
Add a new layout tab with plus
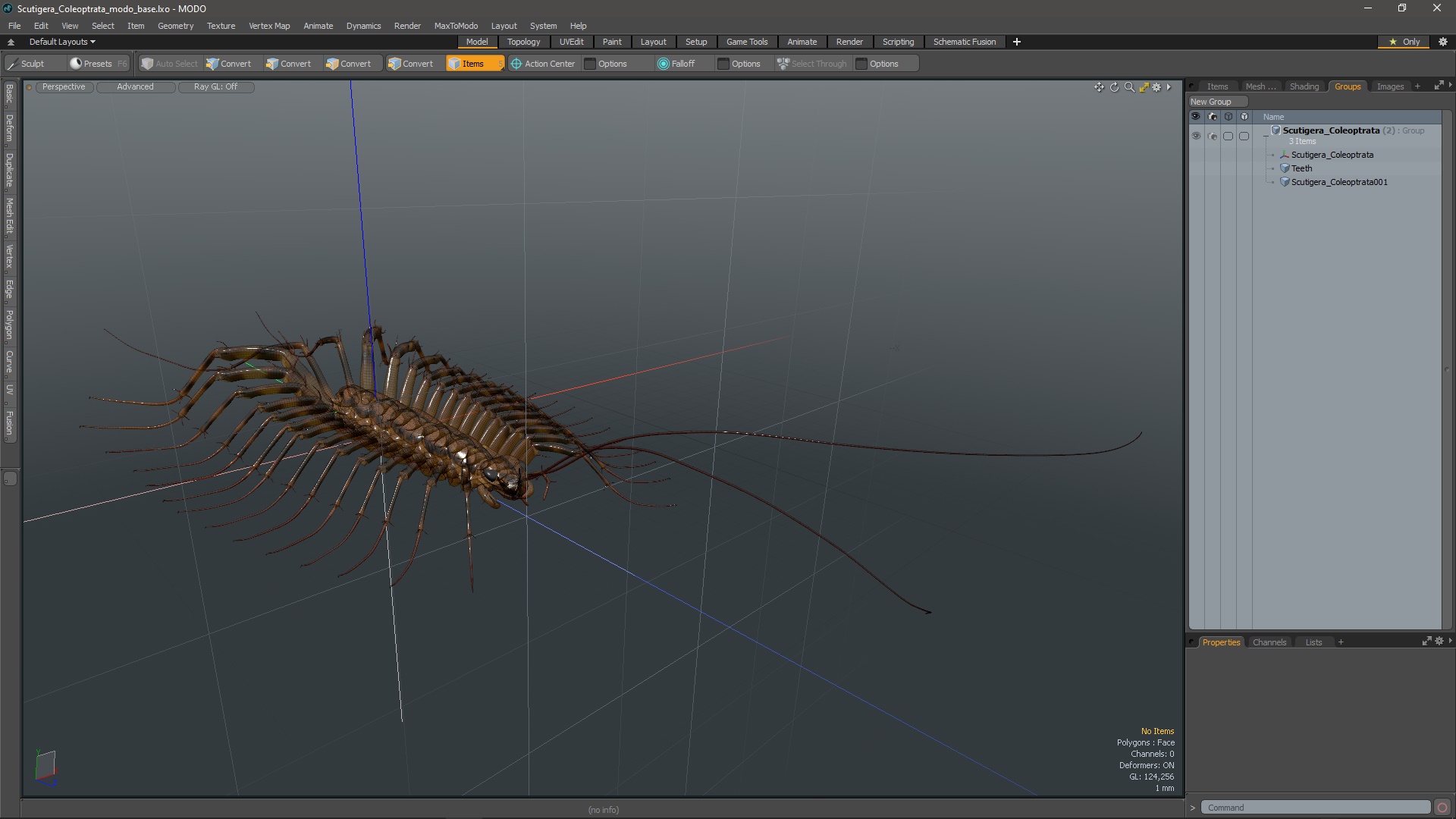(1017, 42)
